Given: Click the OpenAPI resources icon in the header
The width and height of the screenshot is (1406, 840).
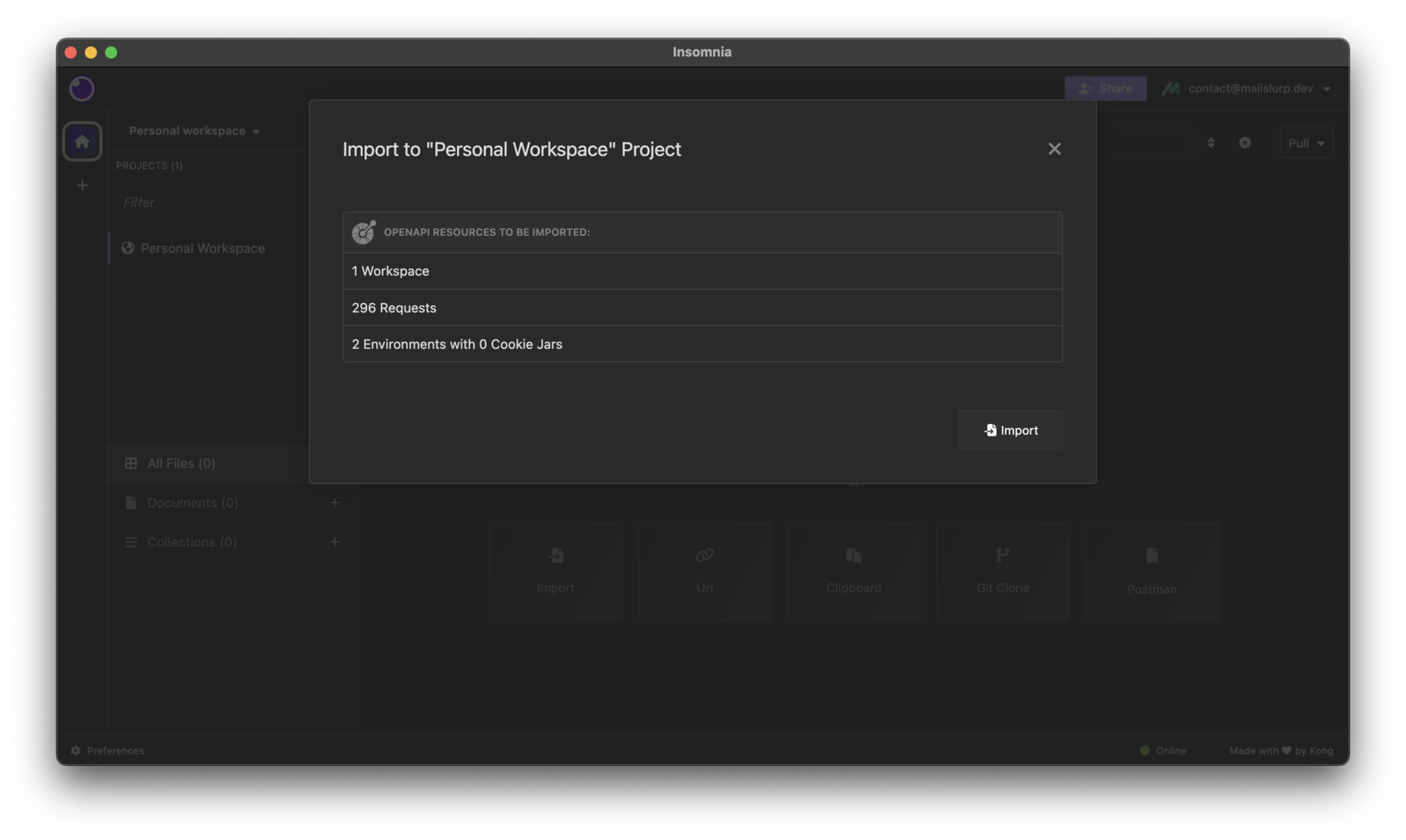Looking at the screenshot, I should tap(363, 232).
